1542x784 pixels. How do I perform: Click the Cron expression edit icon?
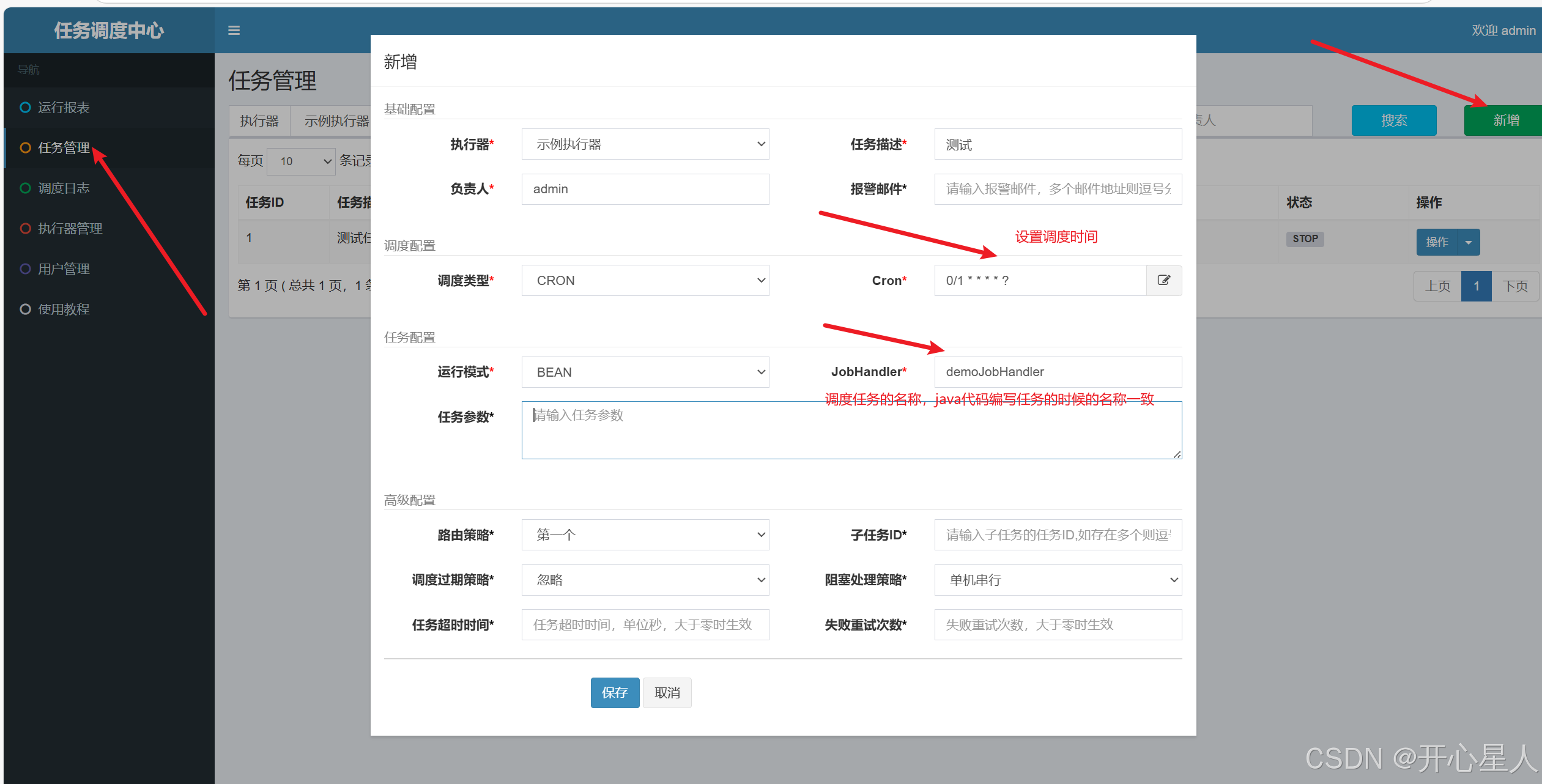(1163, 280)
